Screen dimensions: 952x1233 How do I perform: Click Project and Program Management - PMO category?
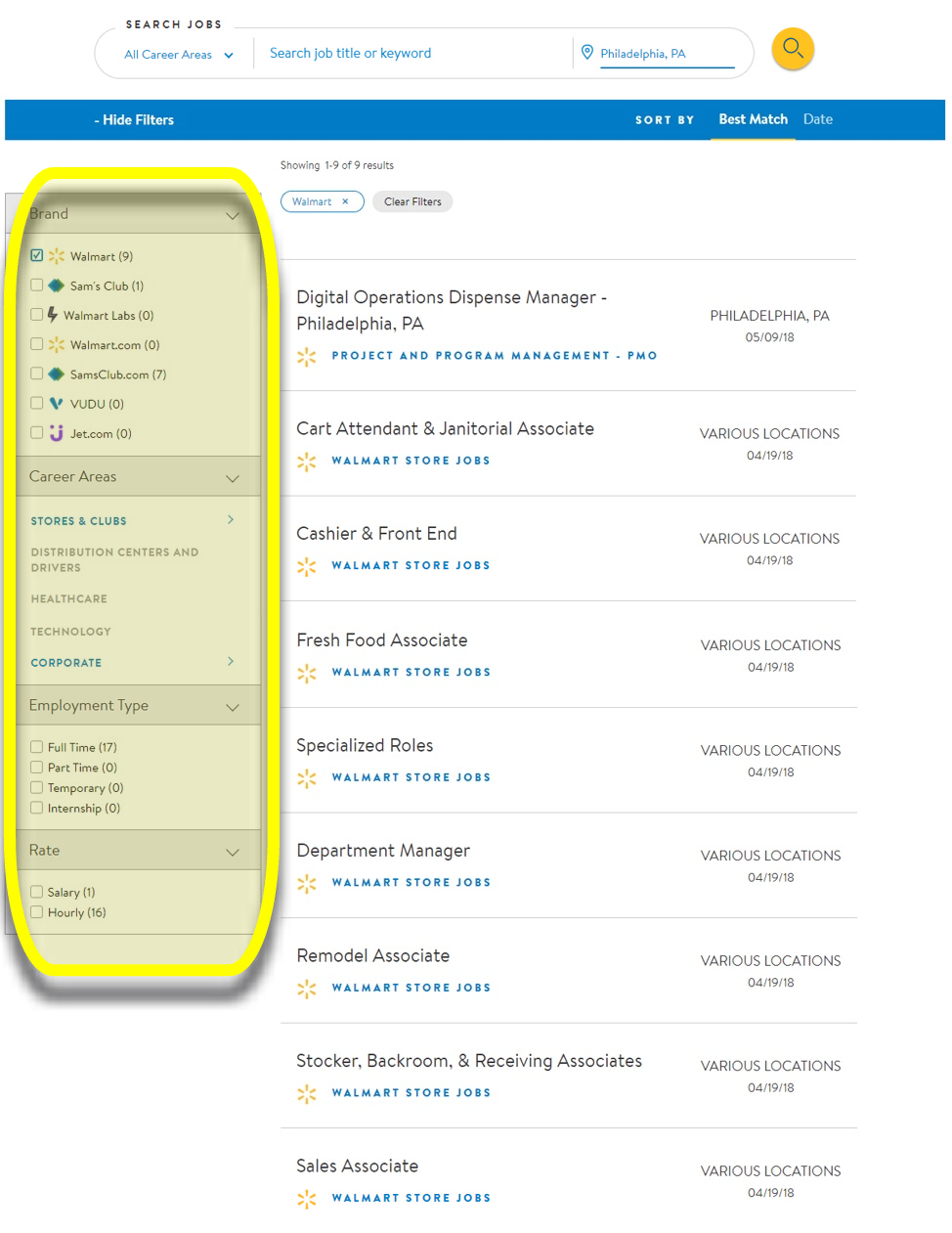495,356
